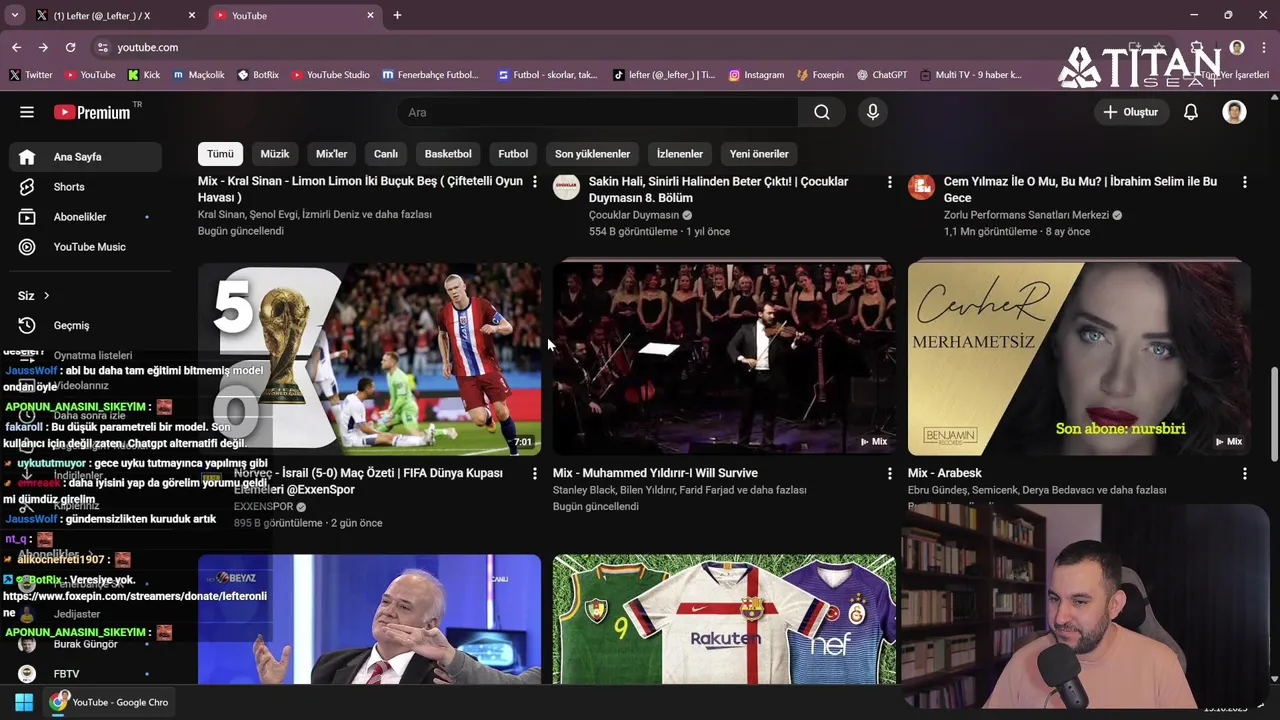Open the YouTube Studio bookmark

pyautogui.click(x=330, y=75)
